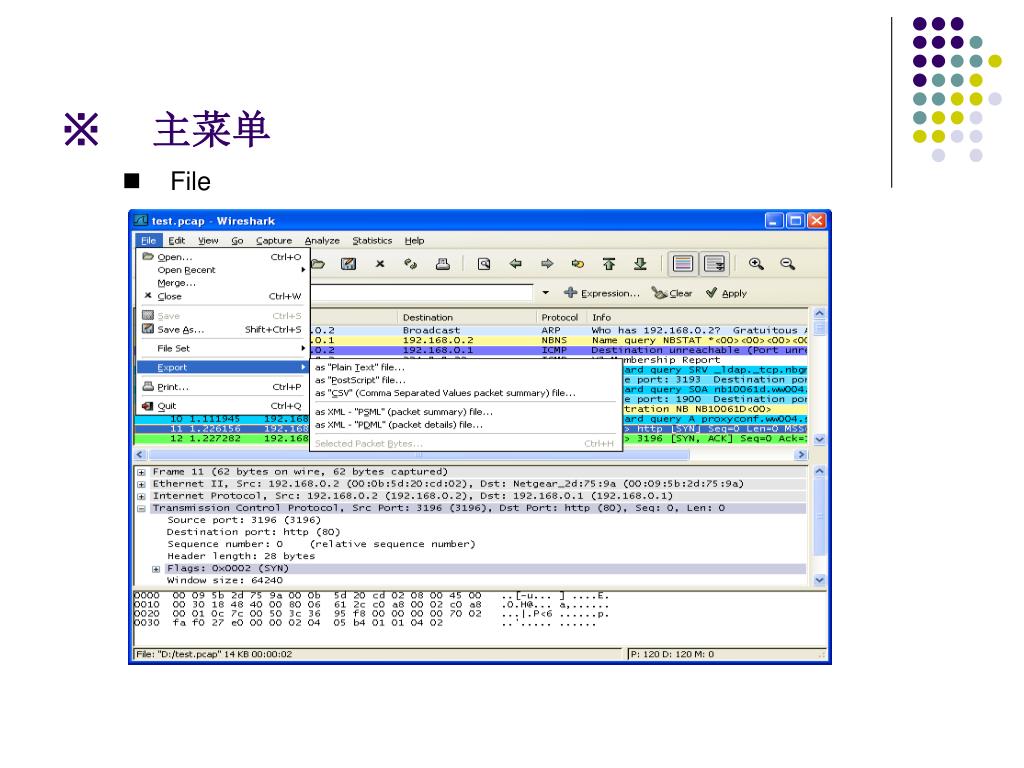
Task: Click packet list horizontal scroll right arrow
Action: click(x=801, y=455)
